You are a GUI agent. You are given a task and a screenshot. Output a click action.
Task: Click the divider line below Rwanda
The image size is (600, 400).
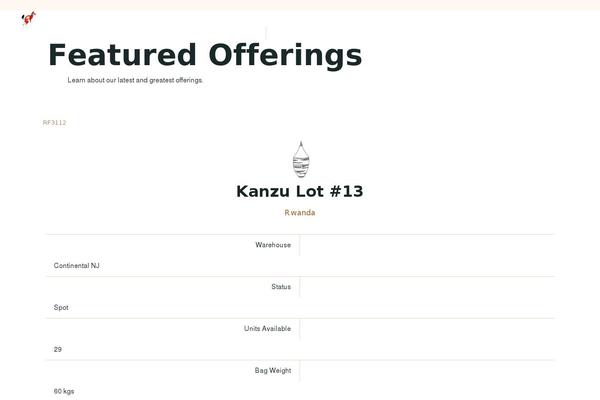(x=300, y=234)
